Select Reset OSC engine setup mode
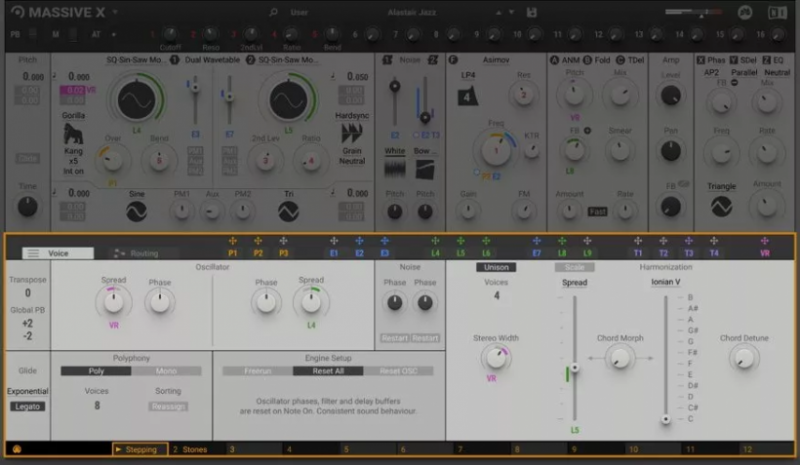Viewport: 800px width, 465px height. point(398,371)
